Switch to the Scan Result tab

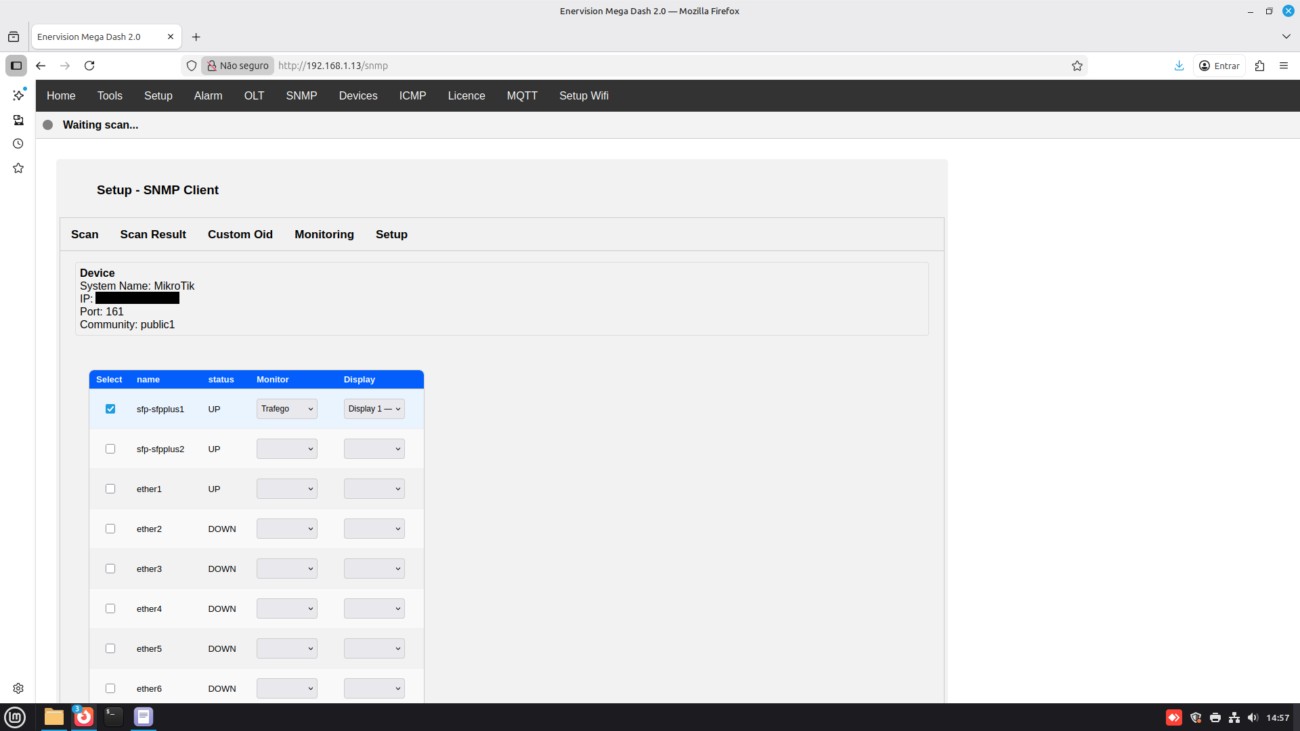click(x=153, y=235)
